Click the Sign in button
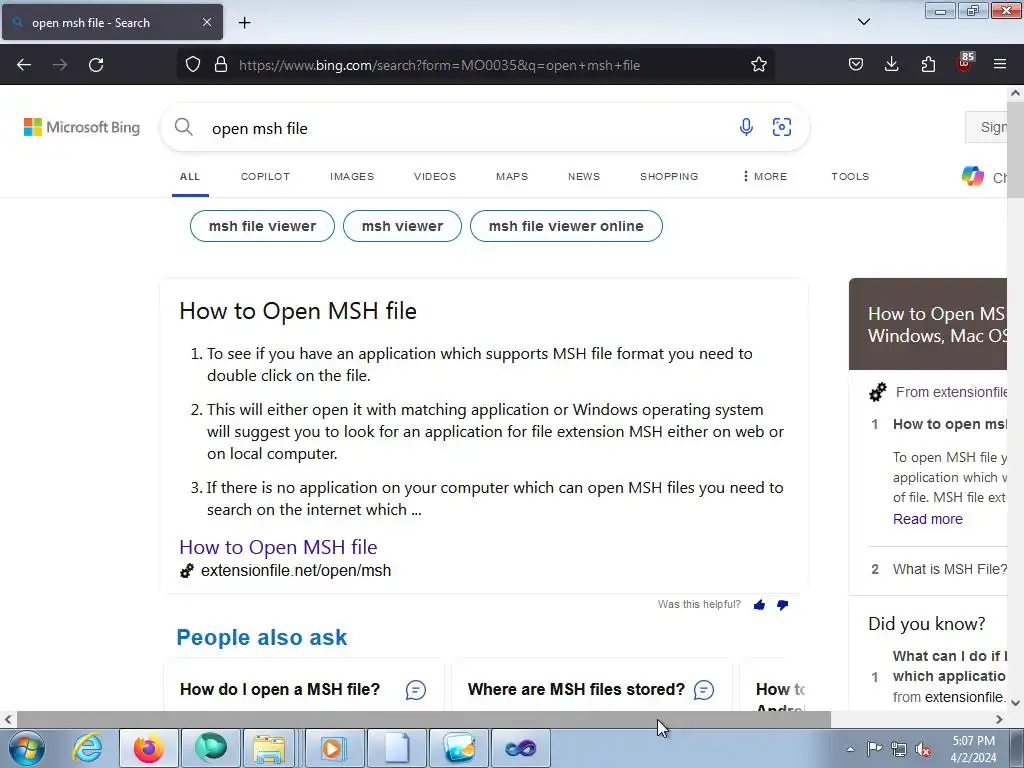Image resolution: width=1024 pixels, height=768 pixels. (987, 127)
